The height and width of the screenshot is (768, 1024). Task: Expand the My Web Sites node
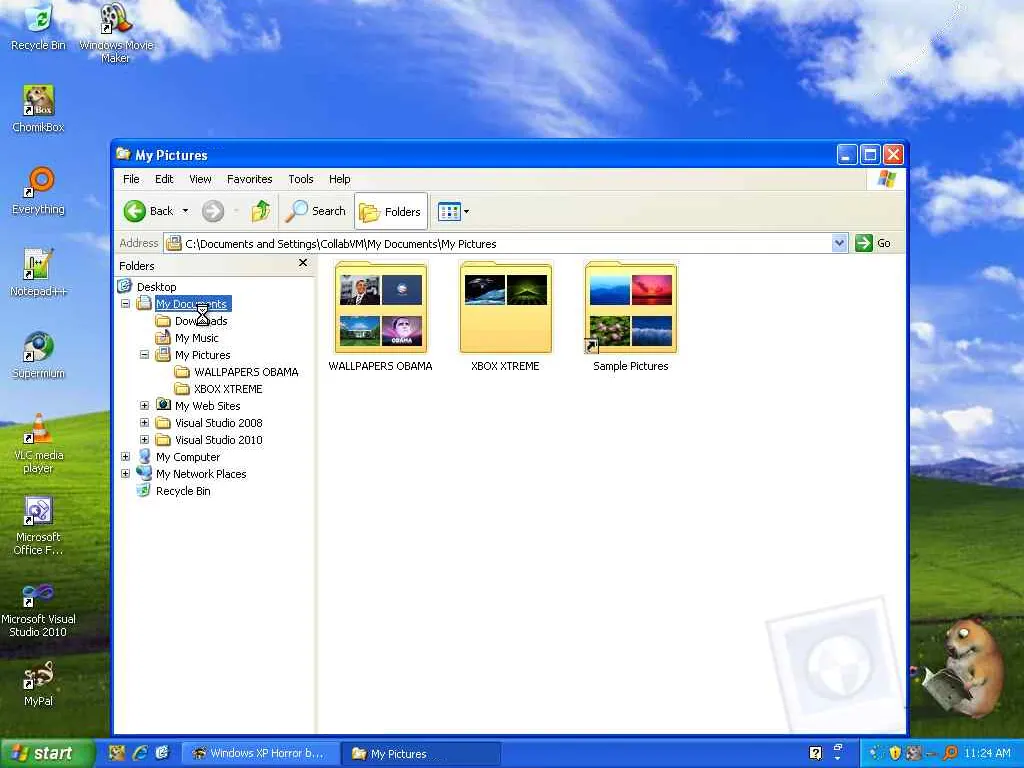(x=144, y=406)
